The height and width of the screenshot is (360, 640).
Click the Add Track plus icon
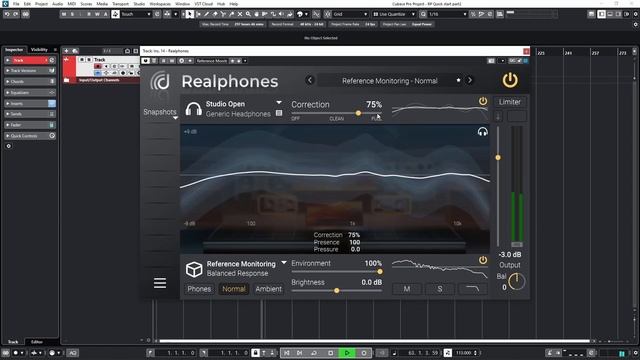click(x=66, y=51)
